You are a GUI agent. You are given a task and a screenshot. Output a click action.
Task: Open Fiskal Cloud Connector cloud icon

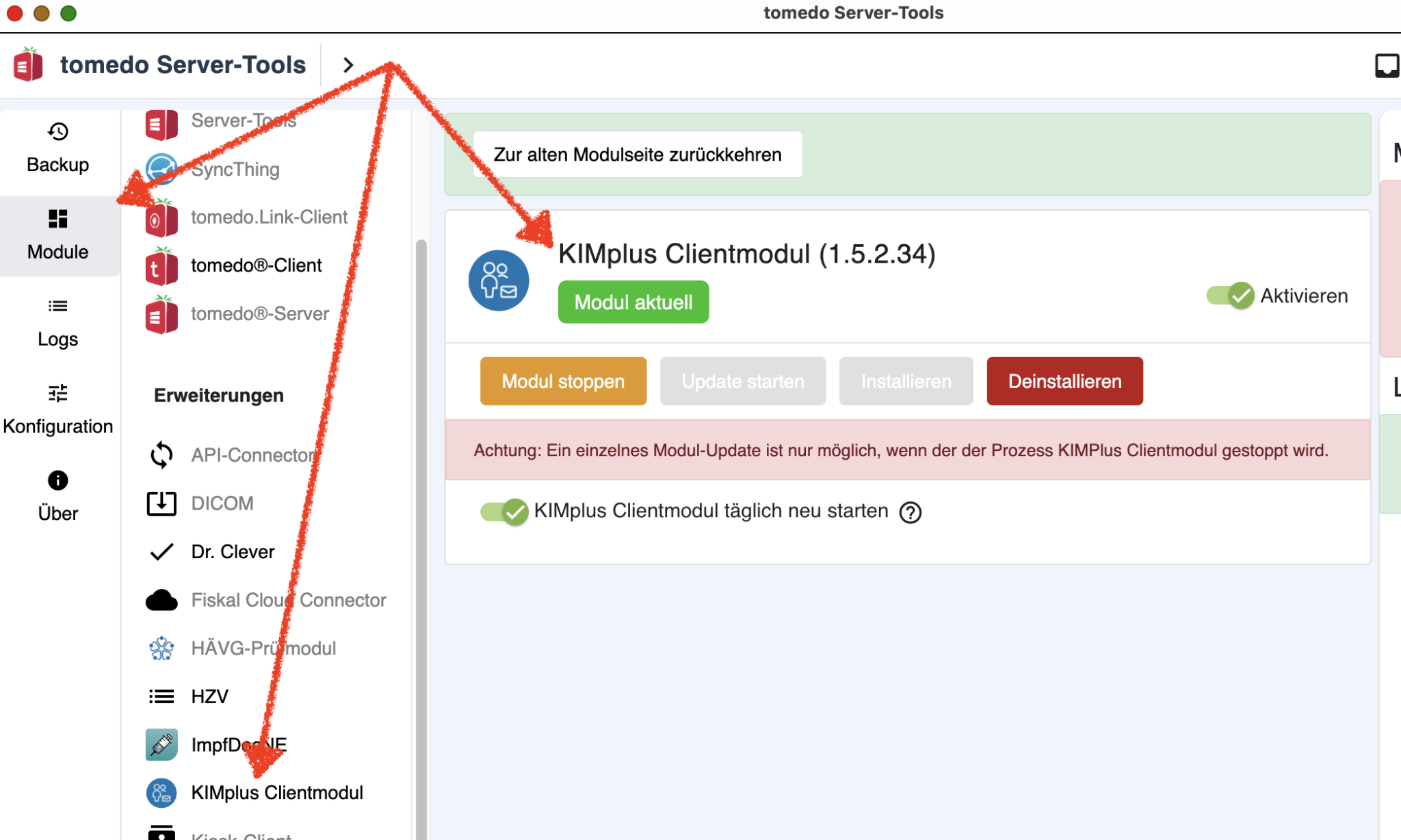[x=161, y=600]
